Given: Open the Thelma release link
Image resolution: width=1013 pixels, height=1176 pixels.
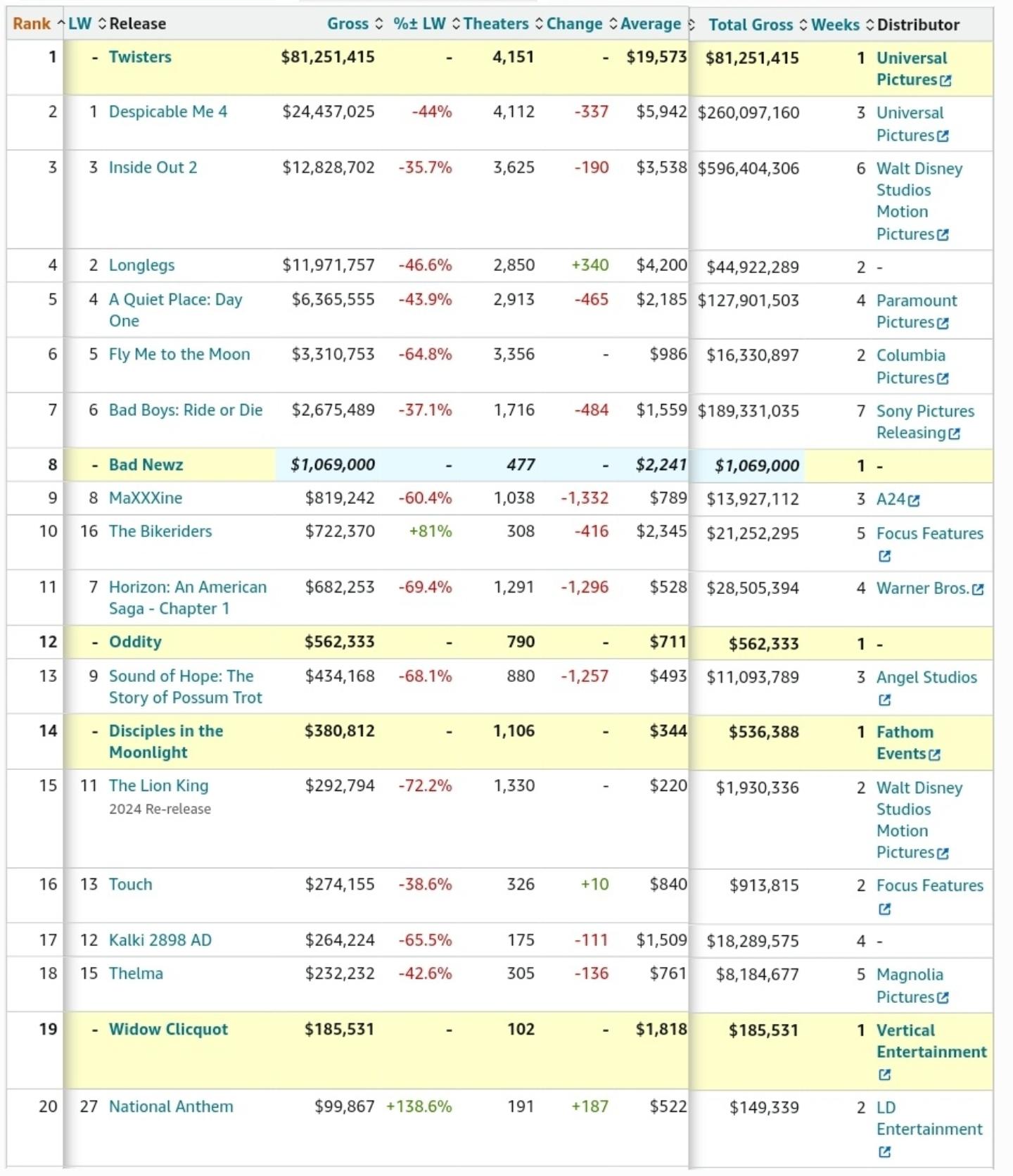Looking at the screenshot, I should point(136,973).
